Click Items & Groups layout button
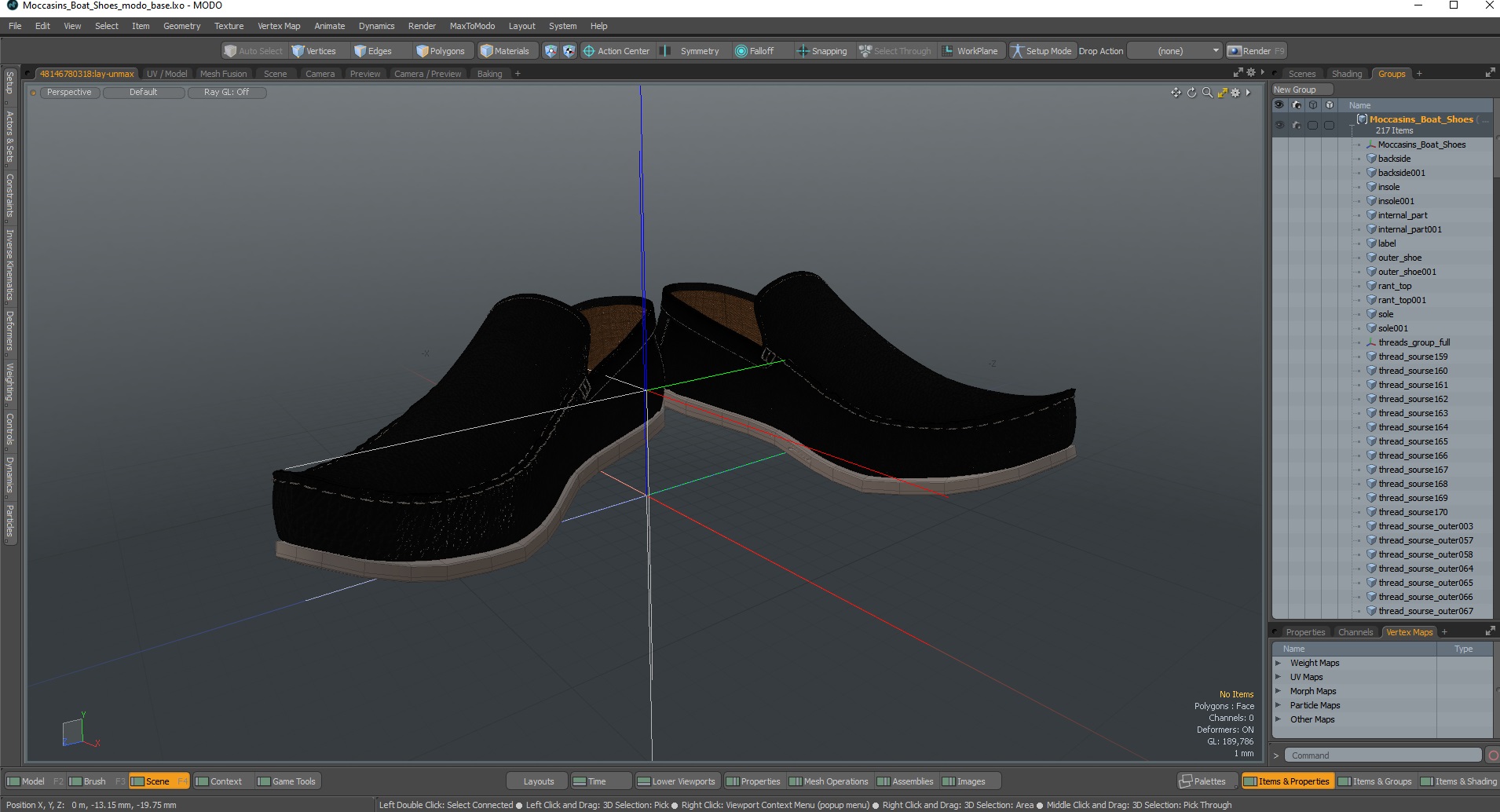1500x812 pixels. [1375, 781]
